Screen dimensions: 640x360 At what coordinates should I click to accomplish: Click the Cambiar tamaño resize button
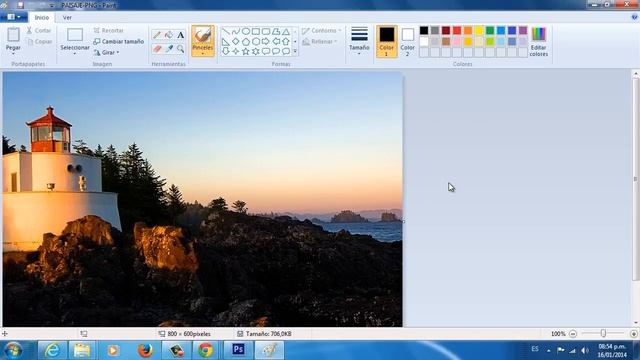pyautogui.click(x=119, y=42)
